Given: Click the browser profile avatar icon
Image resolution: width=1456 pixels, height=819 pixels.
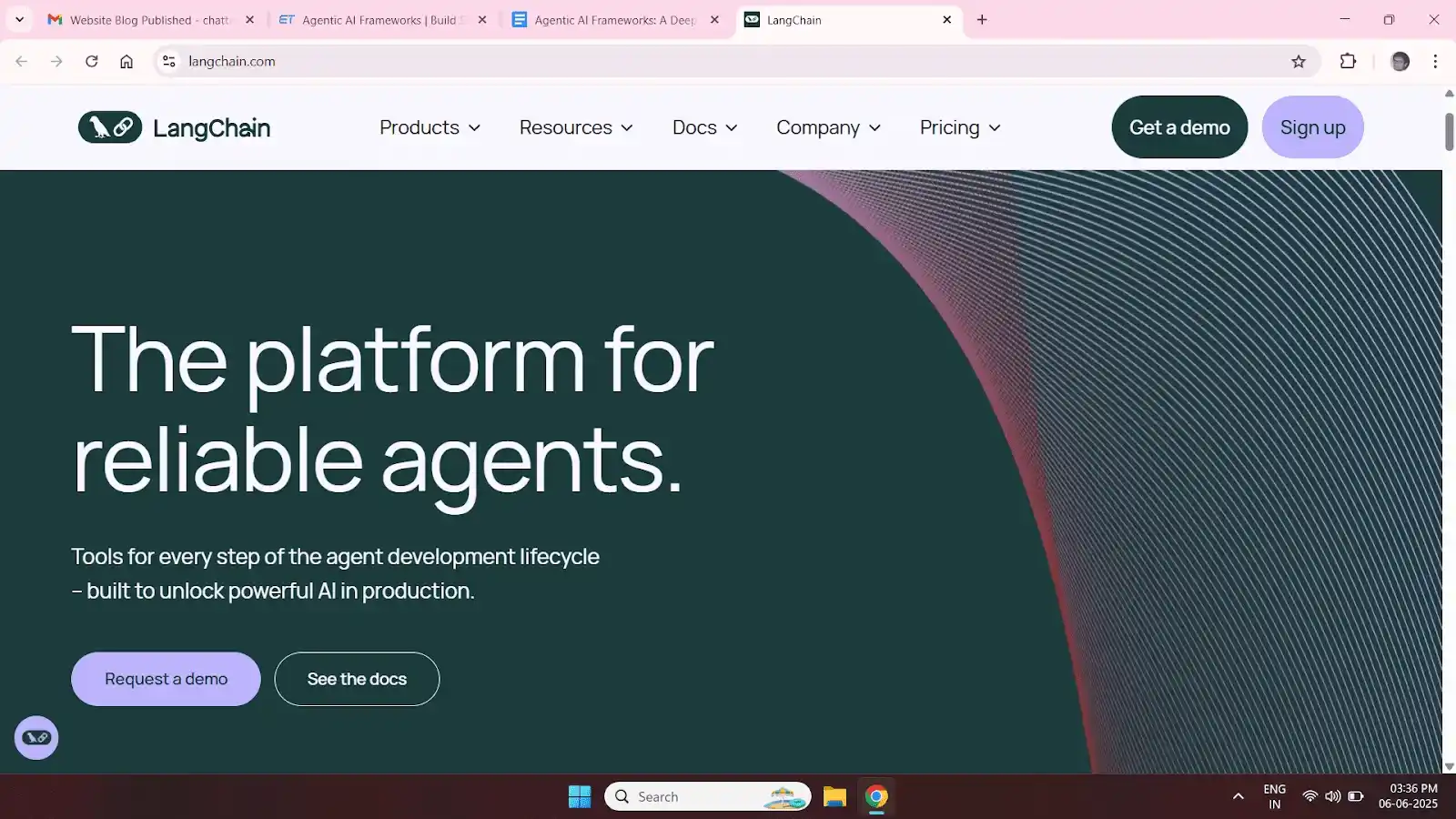Looking at the screenshot, I should 1399,61.
